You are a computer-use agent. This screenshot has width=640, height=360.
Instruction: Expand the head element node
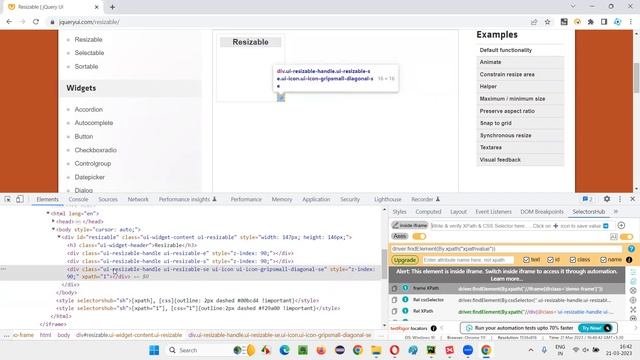pyautogui.click(x=53, y=221)
